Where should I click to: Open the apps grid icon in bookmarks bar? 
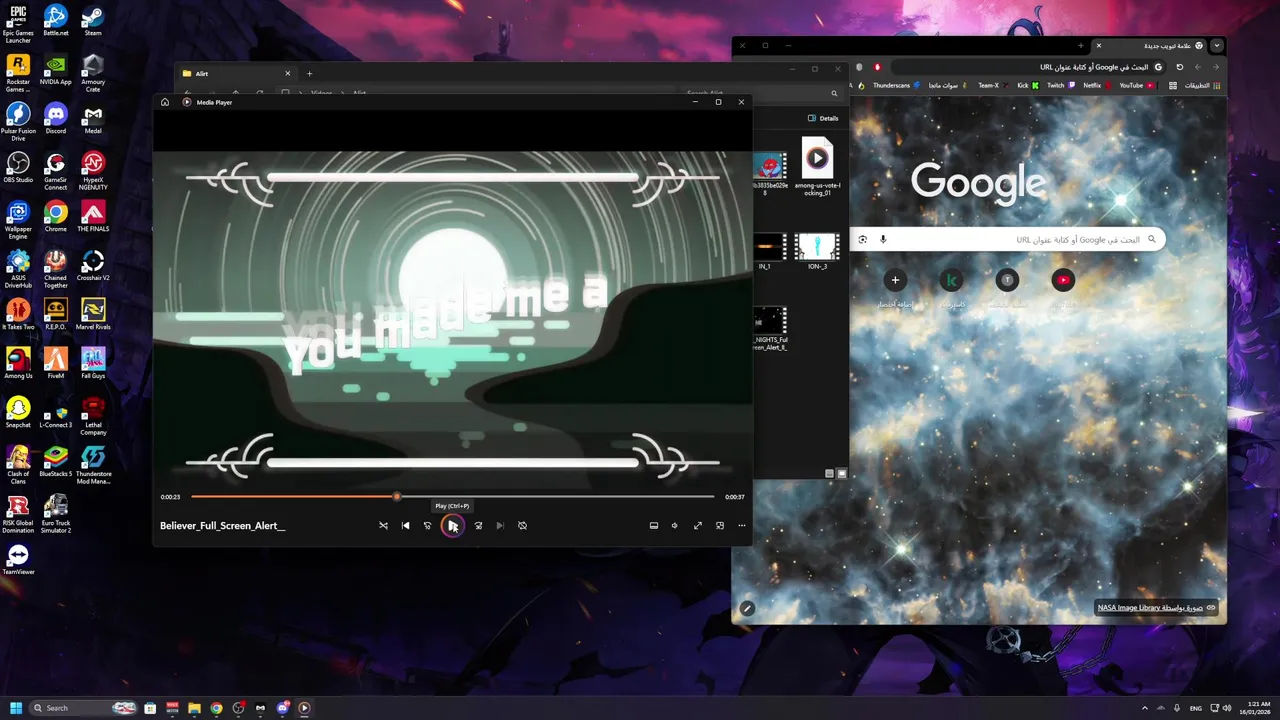(1173, 86)
